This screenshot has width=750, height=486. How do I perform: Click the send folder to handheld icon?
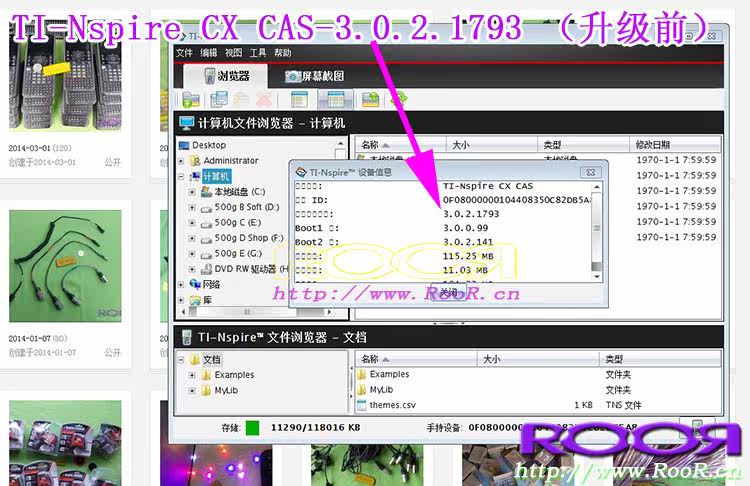click(x=371, y=99)
